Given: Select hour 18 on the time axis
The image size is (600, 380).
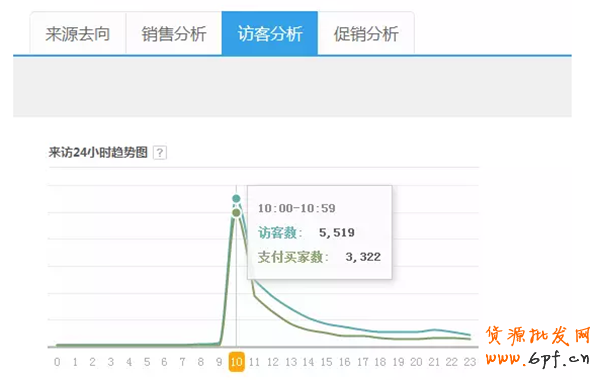Looking at the screenshot, I should (x=380, y=362).
